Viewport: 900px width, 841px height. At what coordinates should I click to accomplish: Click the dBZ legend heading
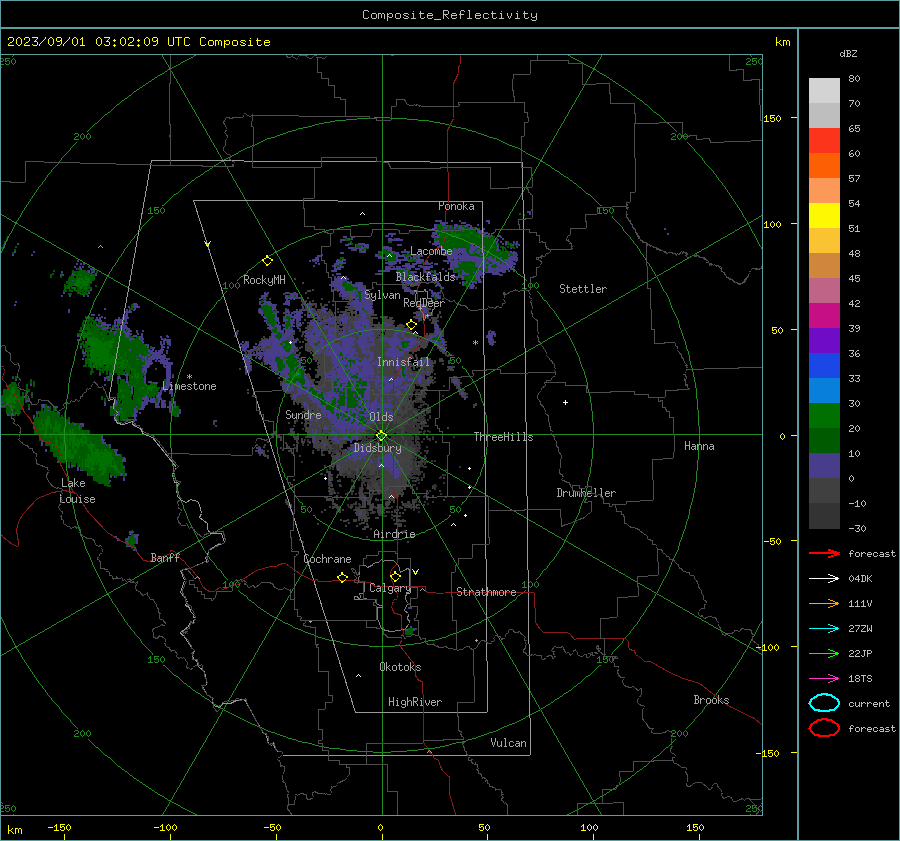[848, 54]
